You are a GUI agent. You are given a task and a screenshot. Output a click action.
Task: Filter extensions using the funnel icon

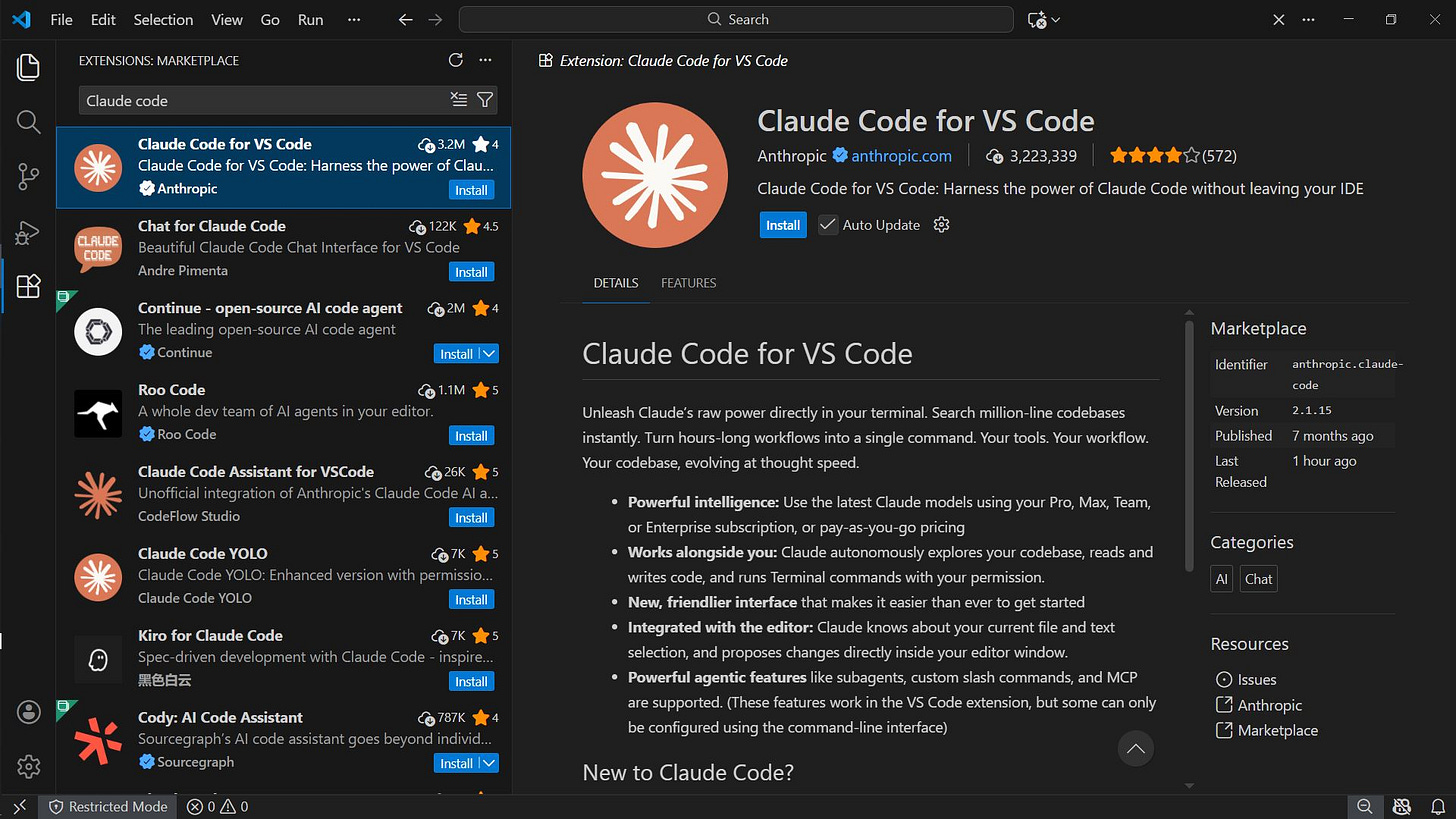pos(485,99)
